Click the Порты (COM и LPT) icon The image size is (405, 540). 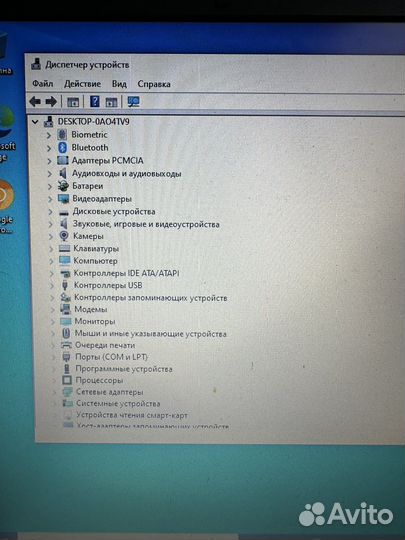tap(66, 357)
